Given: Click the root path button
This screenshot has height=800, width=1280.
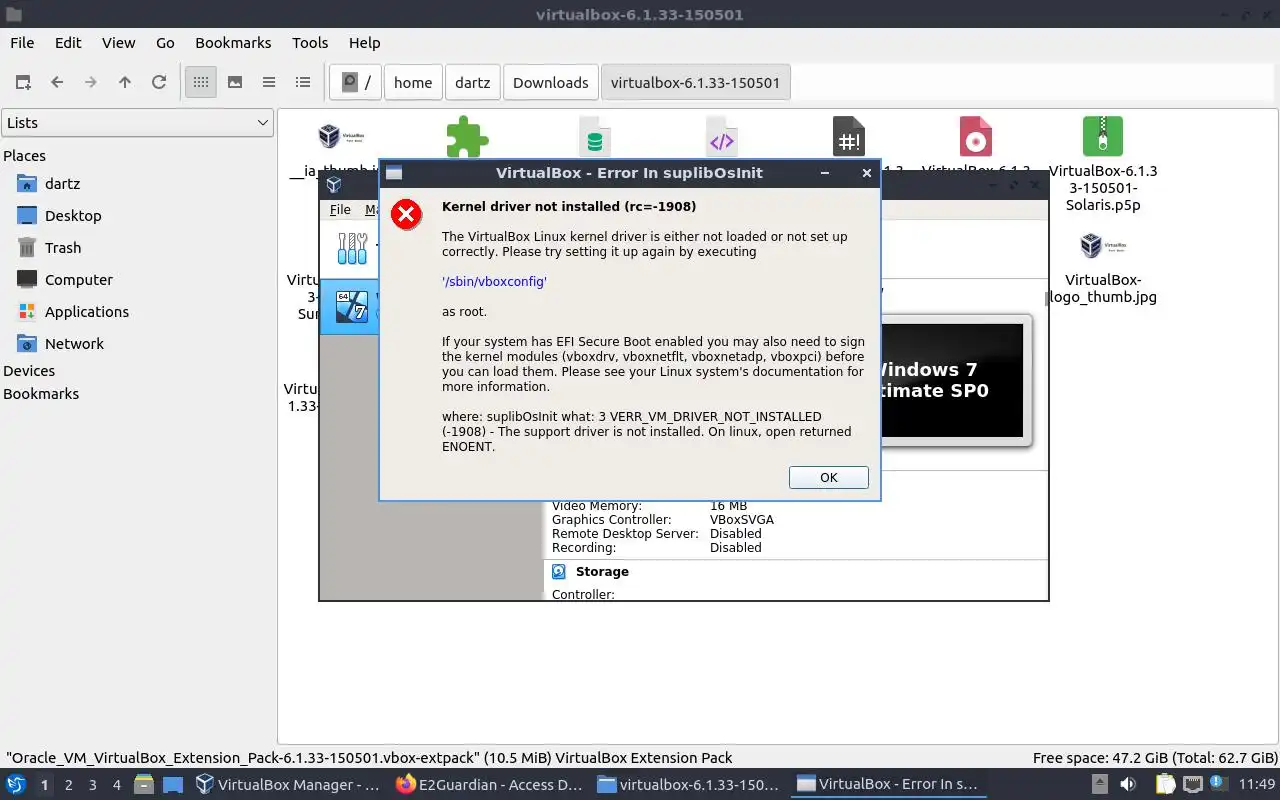Looking at the screenshot, I should point(356,83).
